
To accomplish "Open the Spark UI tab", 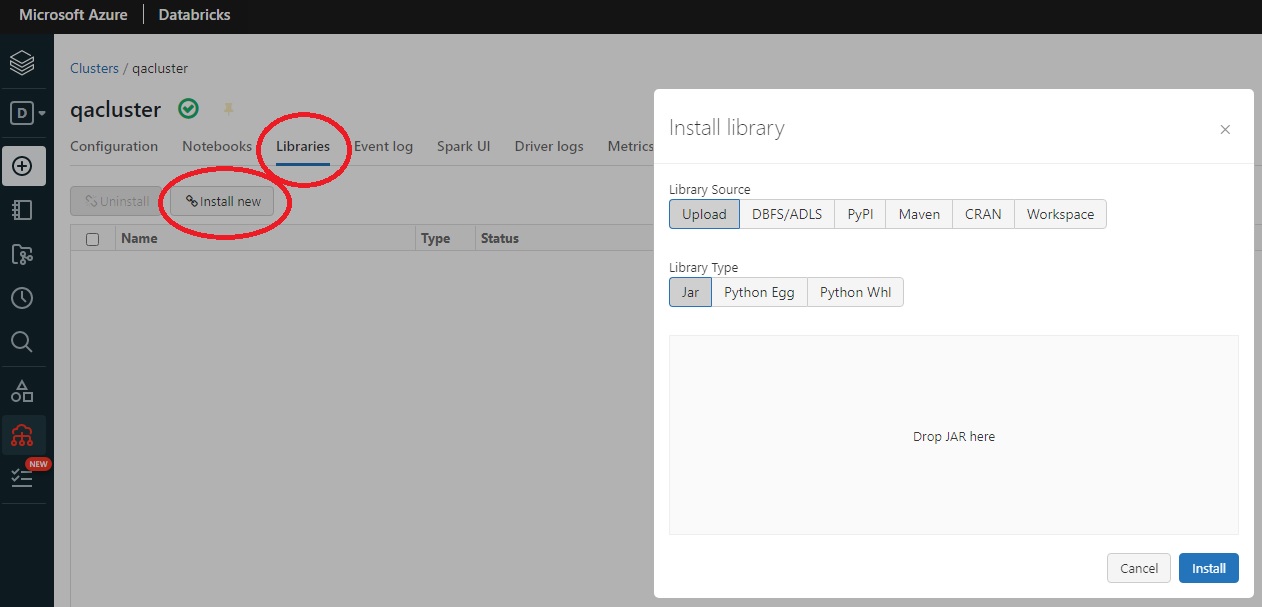I will coord(463,146).
